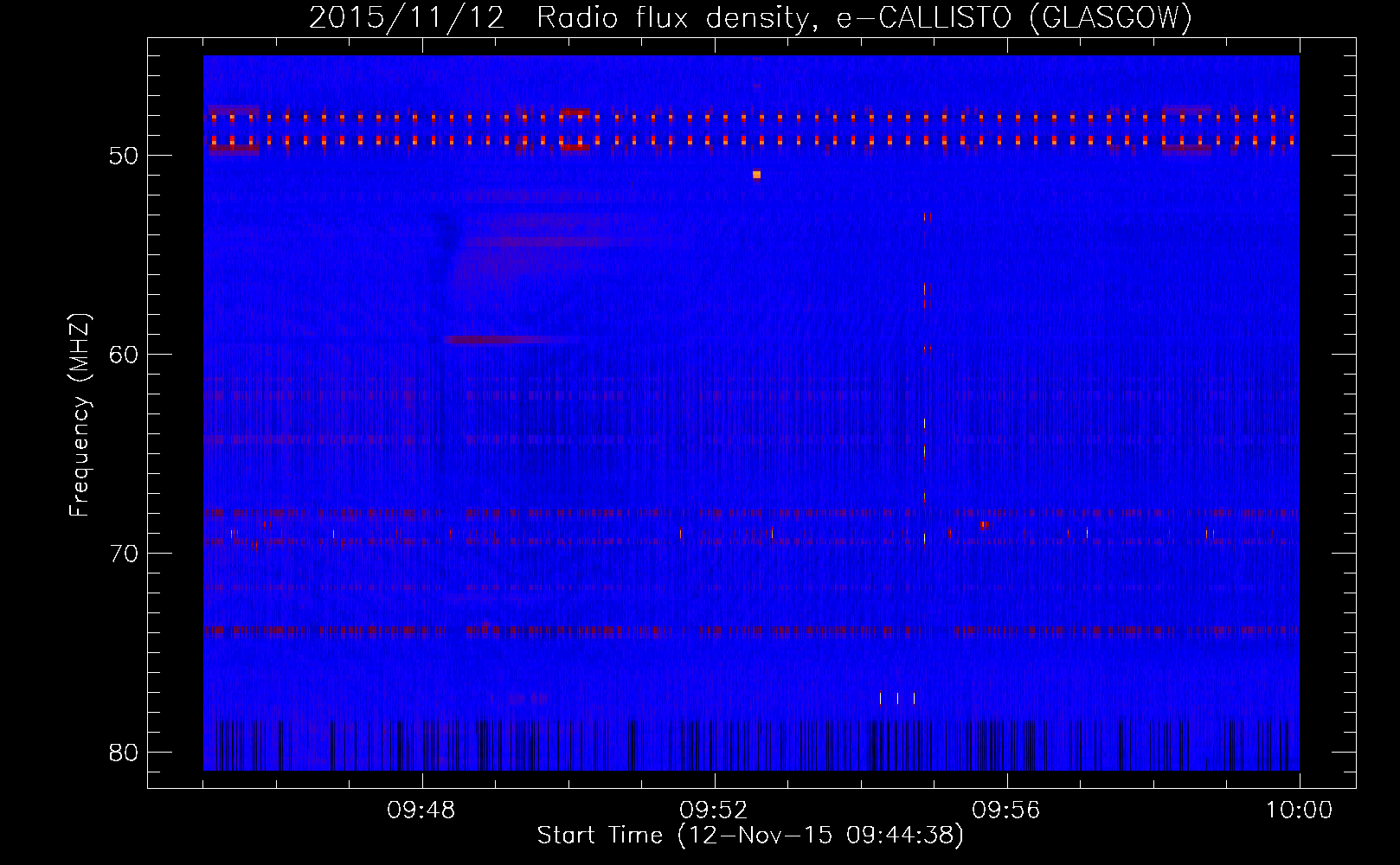Pick the 80 frequency tick label
The width and height of the screenshot is (1400, 865).
click(x=125, y=753)
